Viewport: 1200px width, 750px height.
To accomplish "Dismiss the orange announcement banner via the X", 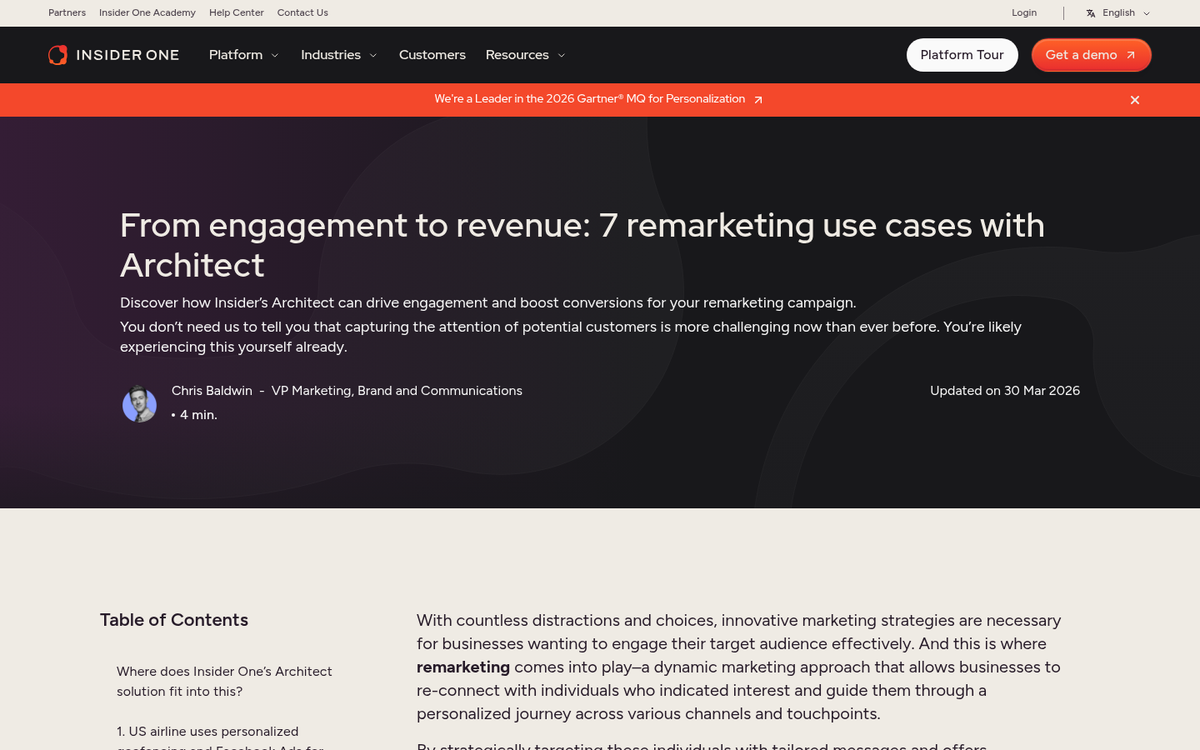I will (1135, 100).
